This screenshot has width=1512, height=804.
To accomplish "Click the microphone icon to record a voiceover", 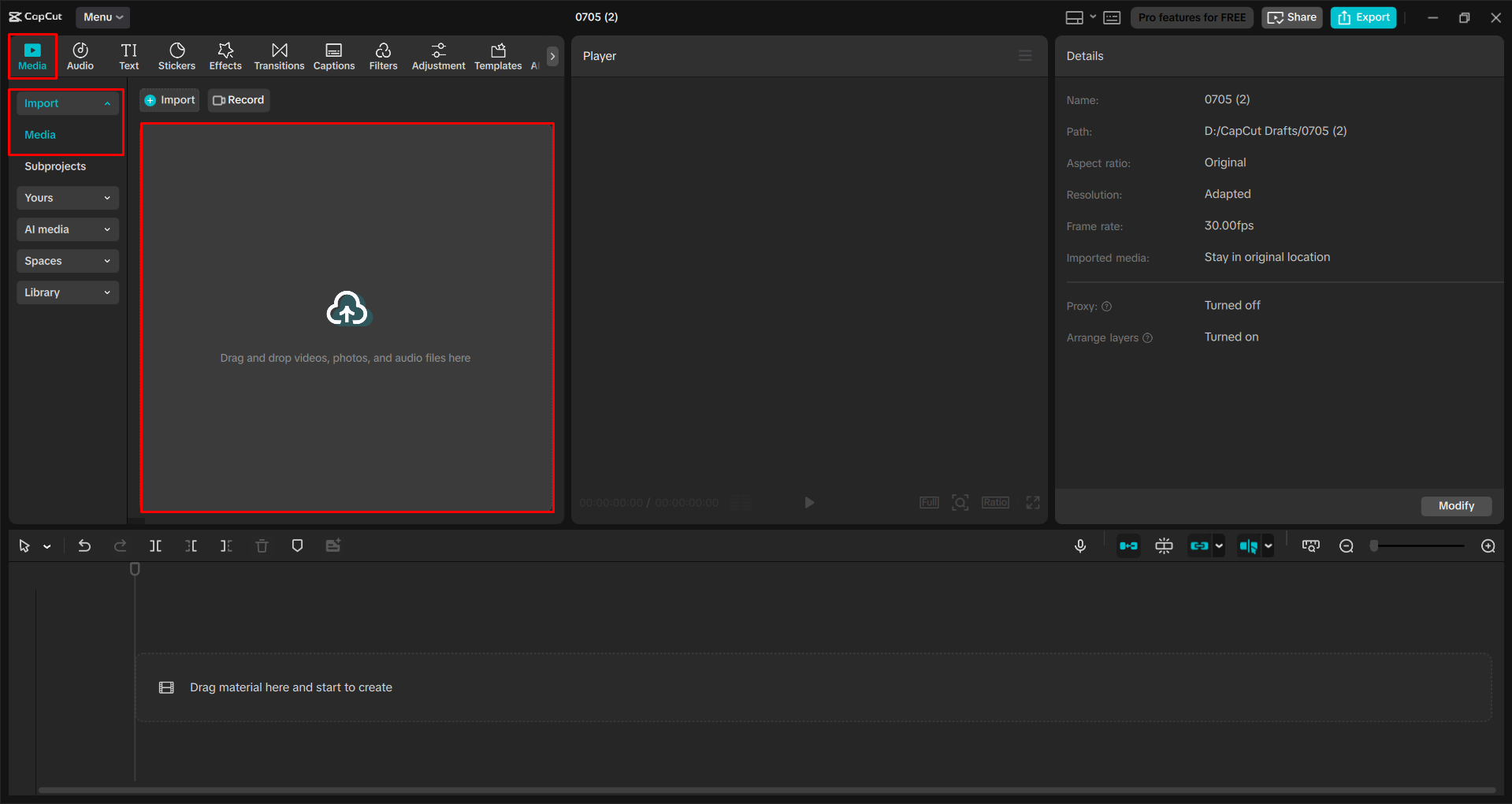I will pos(1080,545).
